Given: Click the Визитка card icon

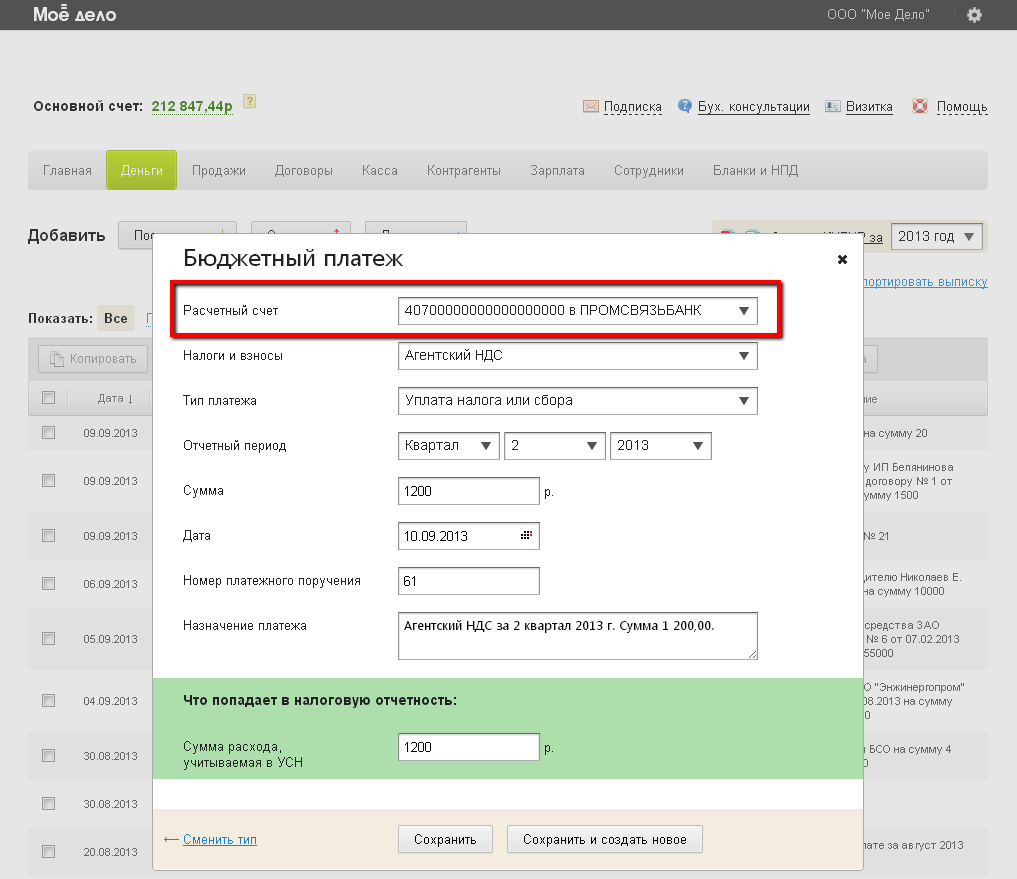Looking at the screenshot, I should [832, 106].
